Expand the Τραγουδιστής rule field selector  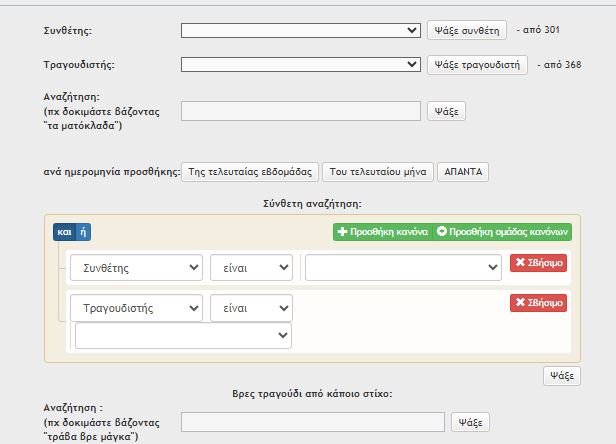coord(136,308)
